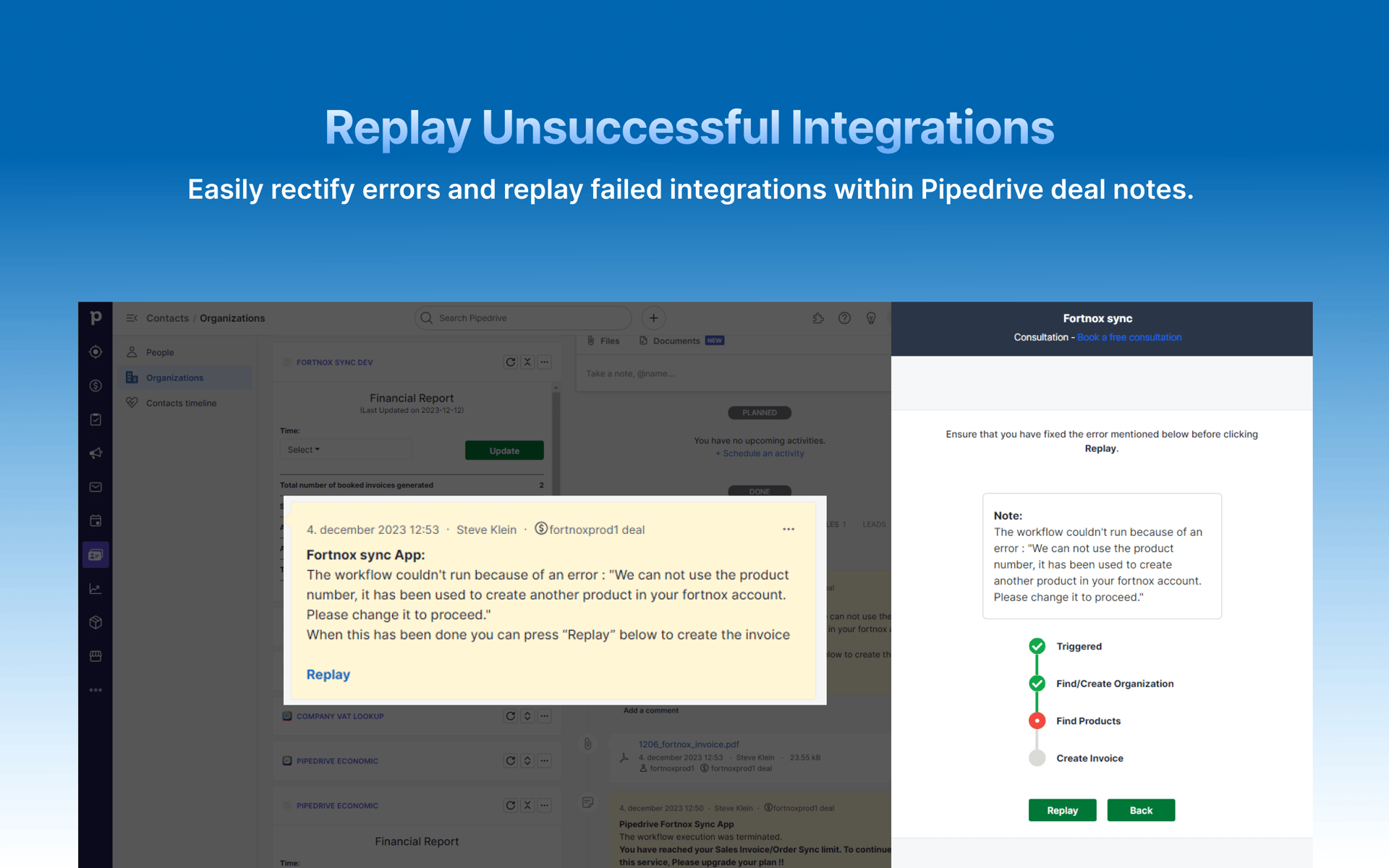Viewport: 1389px width, 868px height.
Task: Open Campaigns megaphone icon in sidebar
Action: coord(95,454)
